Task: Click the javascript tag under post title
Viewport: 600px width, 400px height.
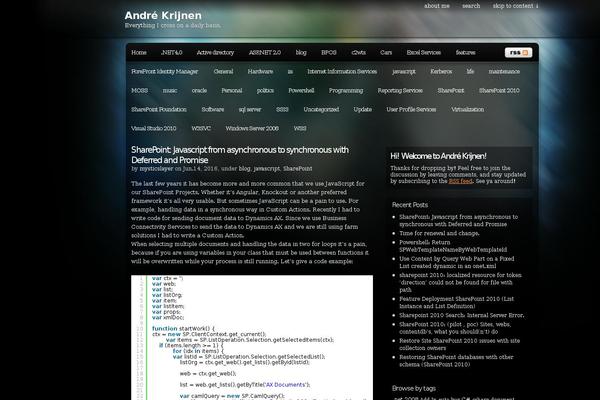Action: tap(266, 168)
